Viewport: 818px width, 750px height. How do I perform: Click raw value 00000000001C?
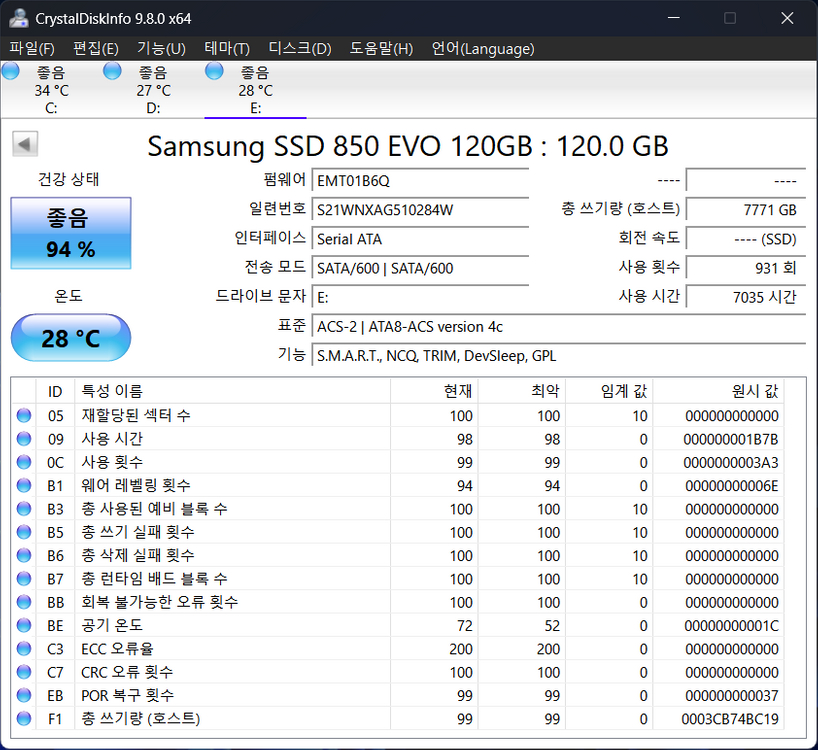coord(731,626)
